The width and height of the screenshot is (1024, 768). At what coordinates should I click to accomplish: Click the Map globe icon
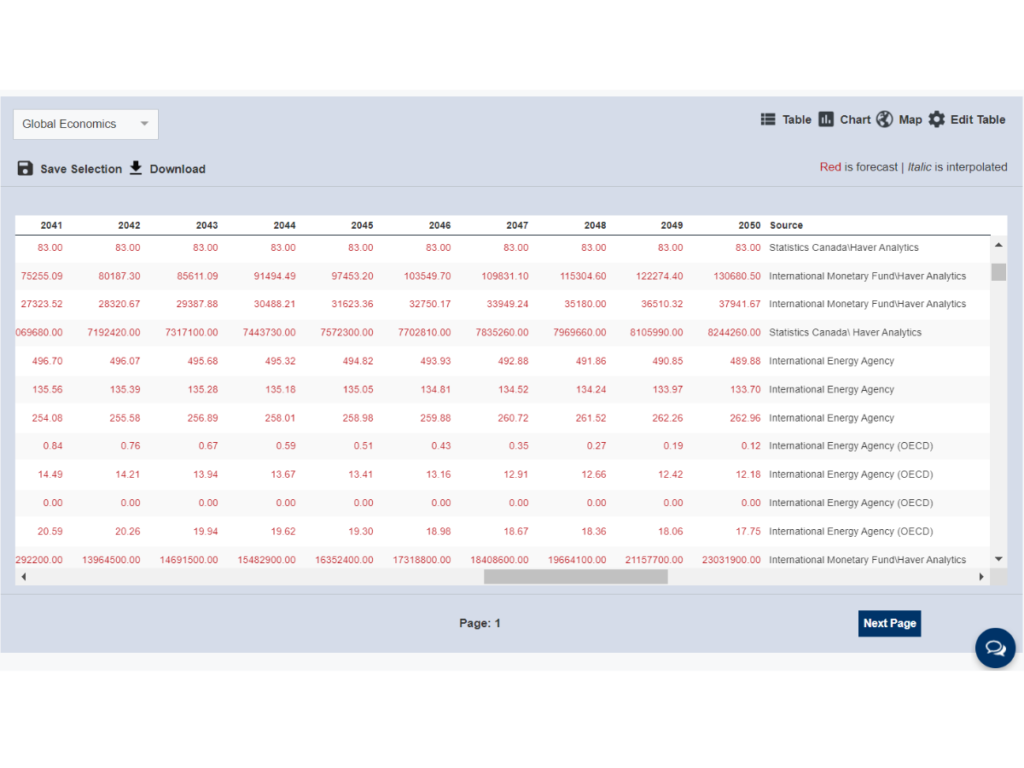[884, 119]
